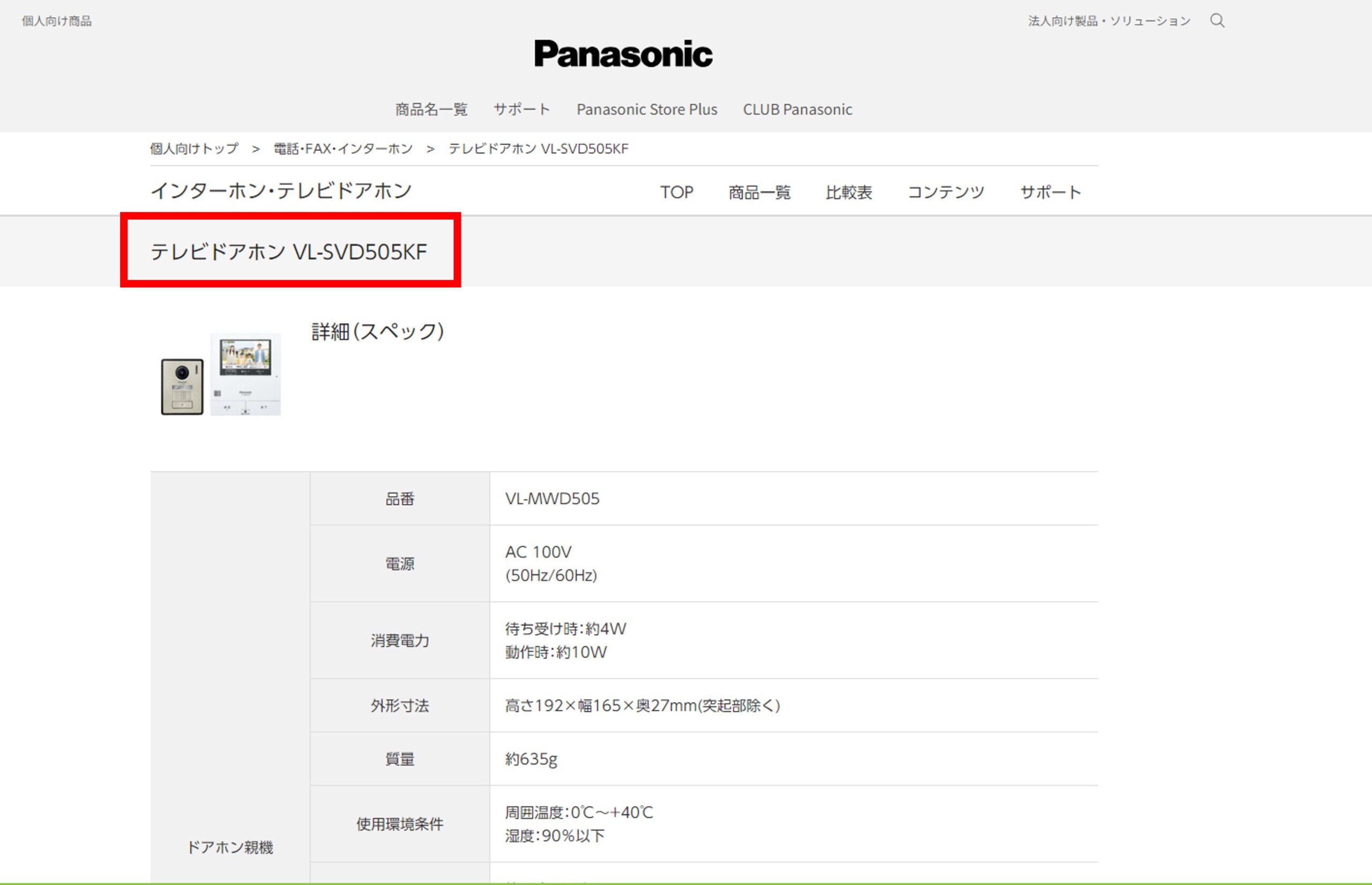Switch to 商品一覧 tab

pos(759,192)
